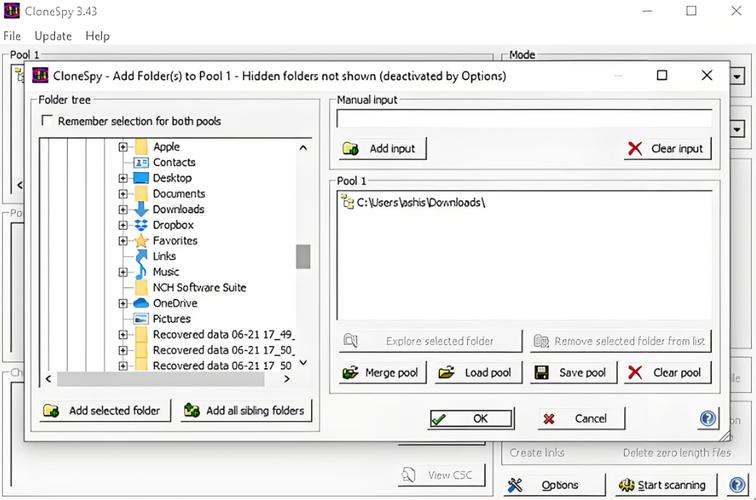Viewport: 756px width, 500px height.
Task: Click the Recovered data 06-21 17_49_ folder icon
Action: pos(141,335)
